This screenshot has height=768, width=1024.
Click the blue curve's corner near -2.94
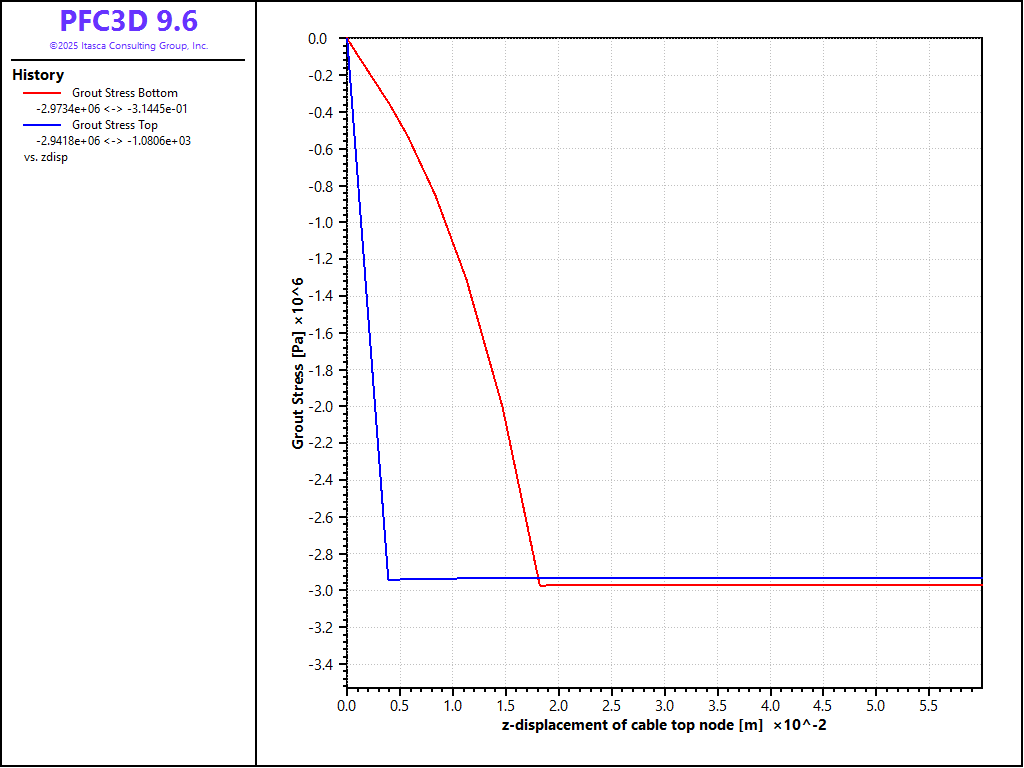388,579
